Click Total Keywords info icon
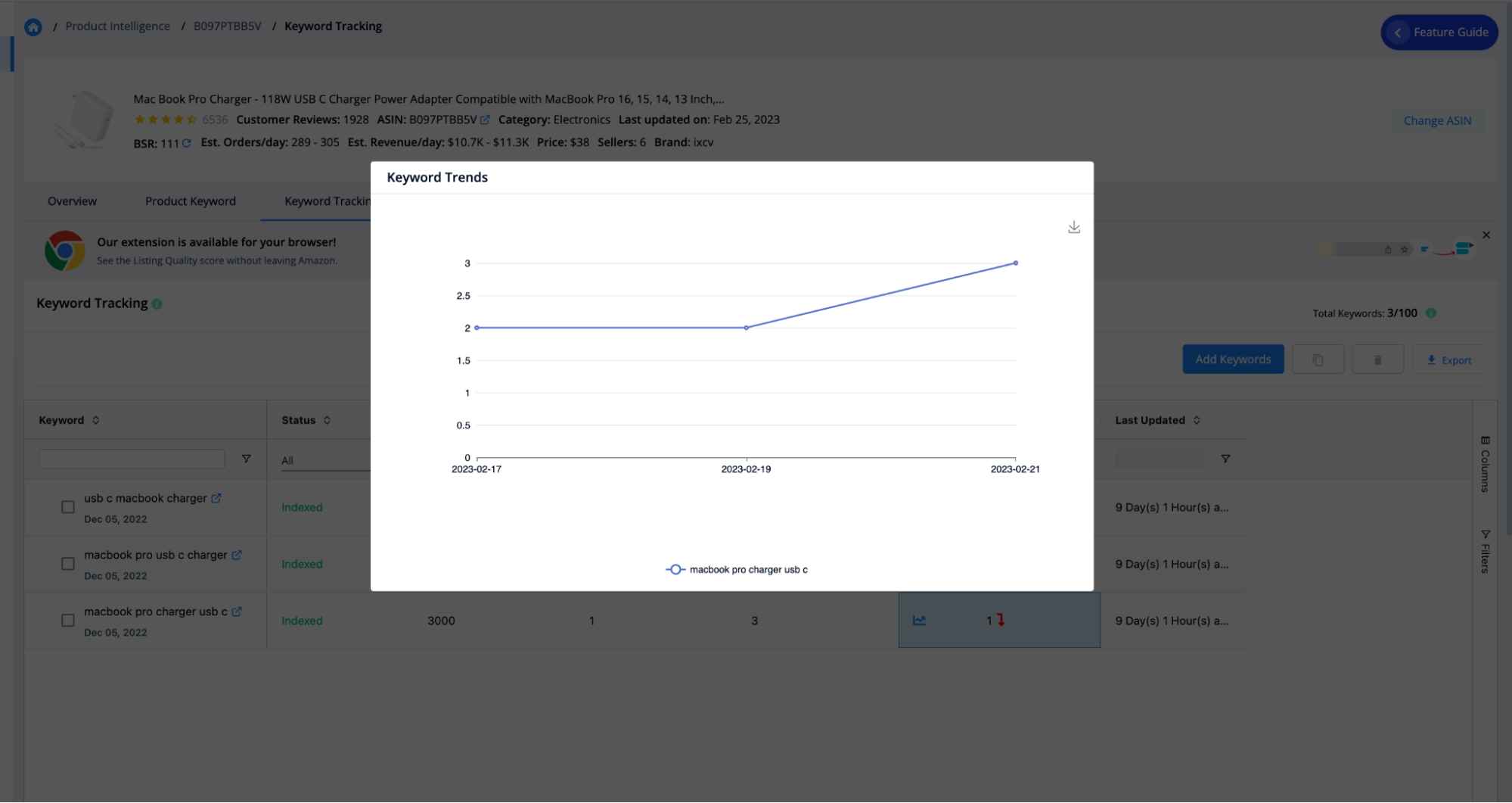Screen dimensions: 1512x803 coord(1431,313)
